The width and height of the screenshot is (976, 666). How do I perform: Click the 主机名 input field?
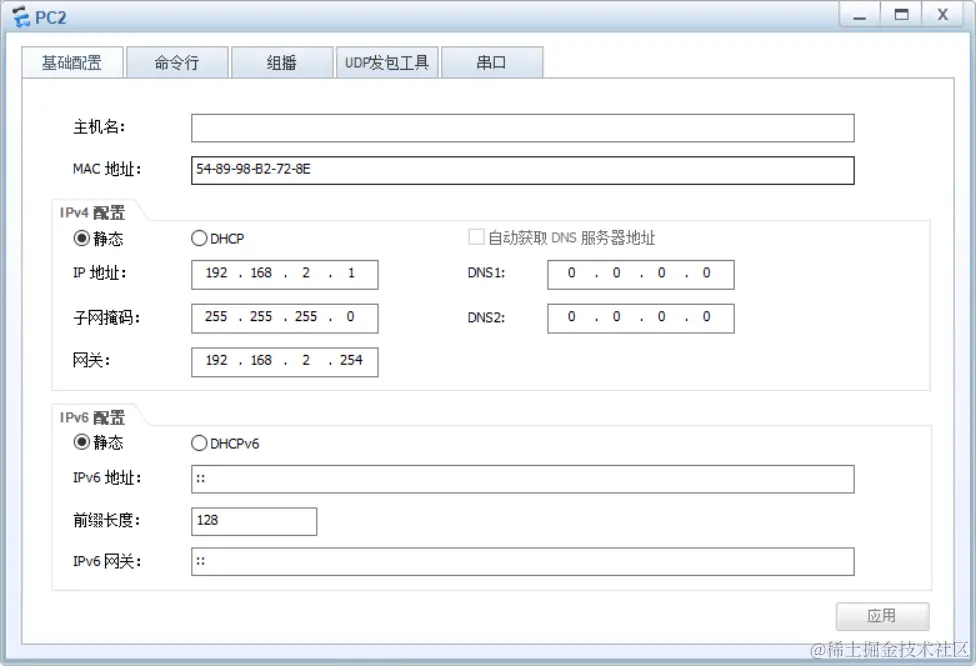[x=522, y=128]
